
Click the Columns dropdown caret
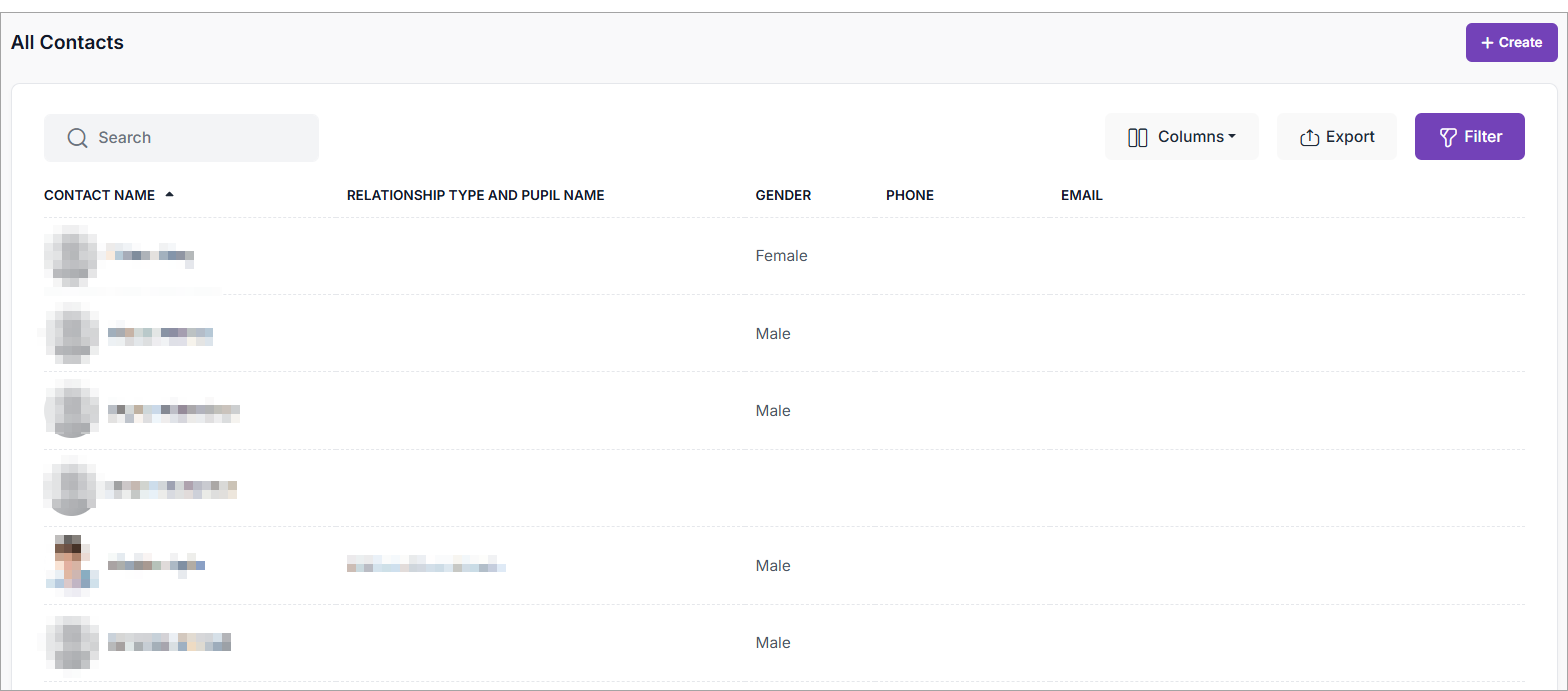coord(1232,137)
